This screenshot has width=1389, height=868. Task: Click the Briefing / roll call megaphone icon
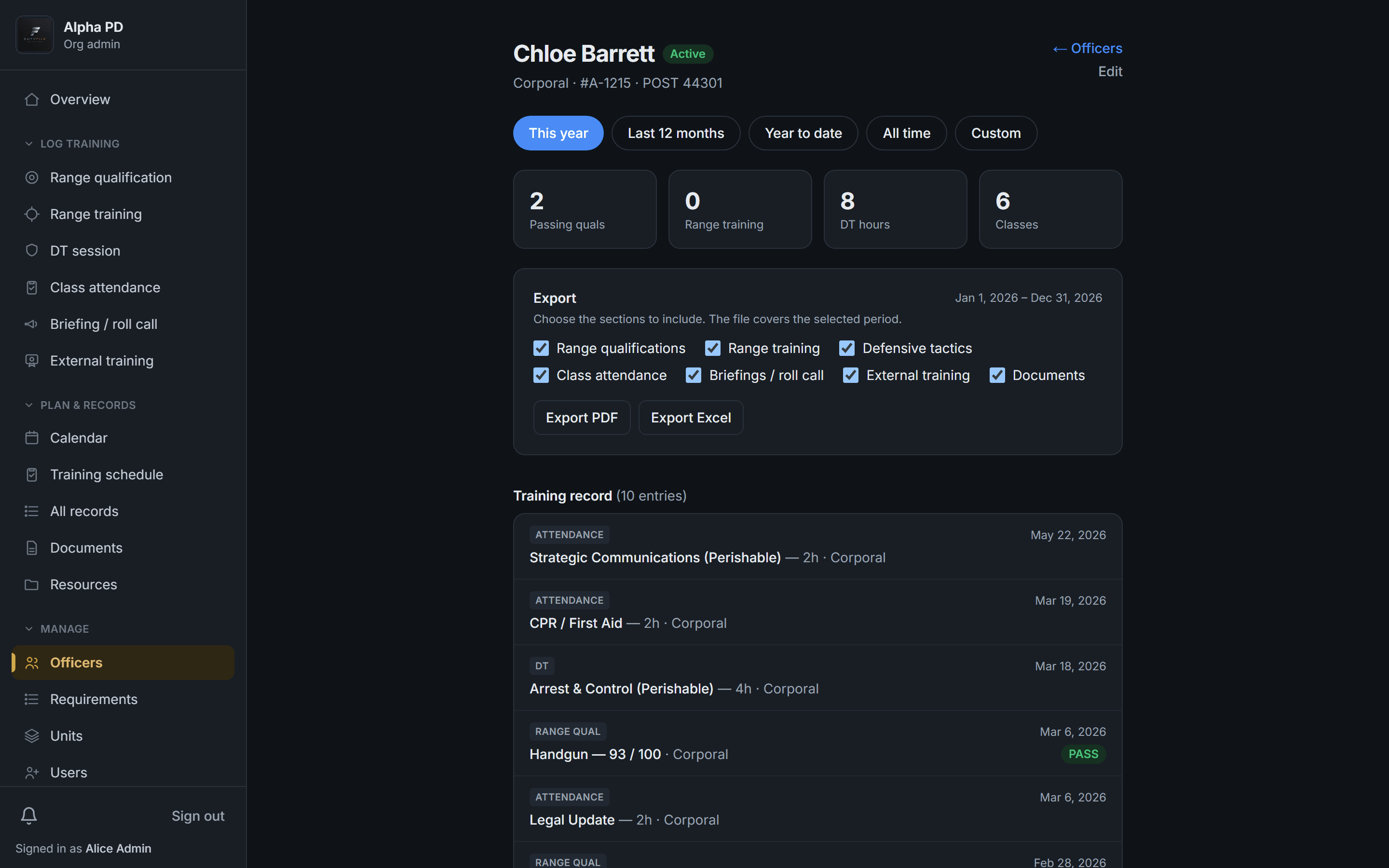(x=31, y=325)
